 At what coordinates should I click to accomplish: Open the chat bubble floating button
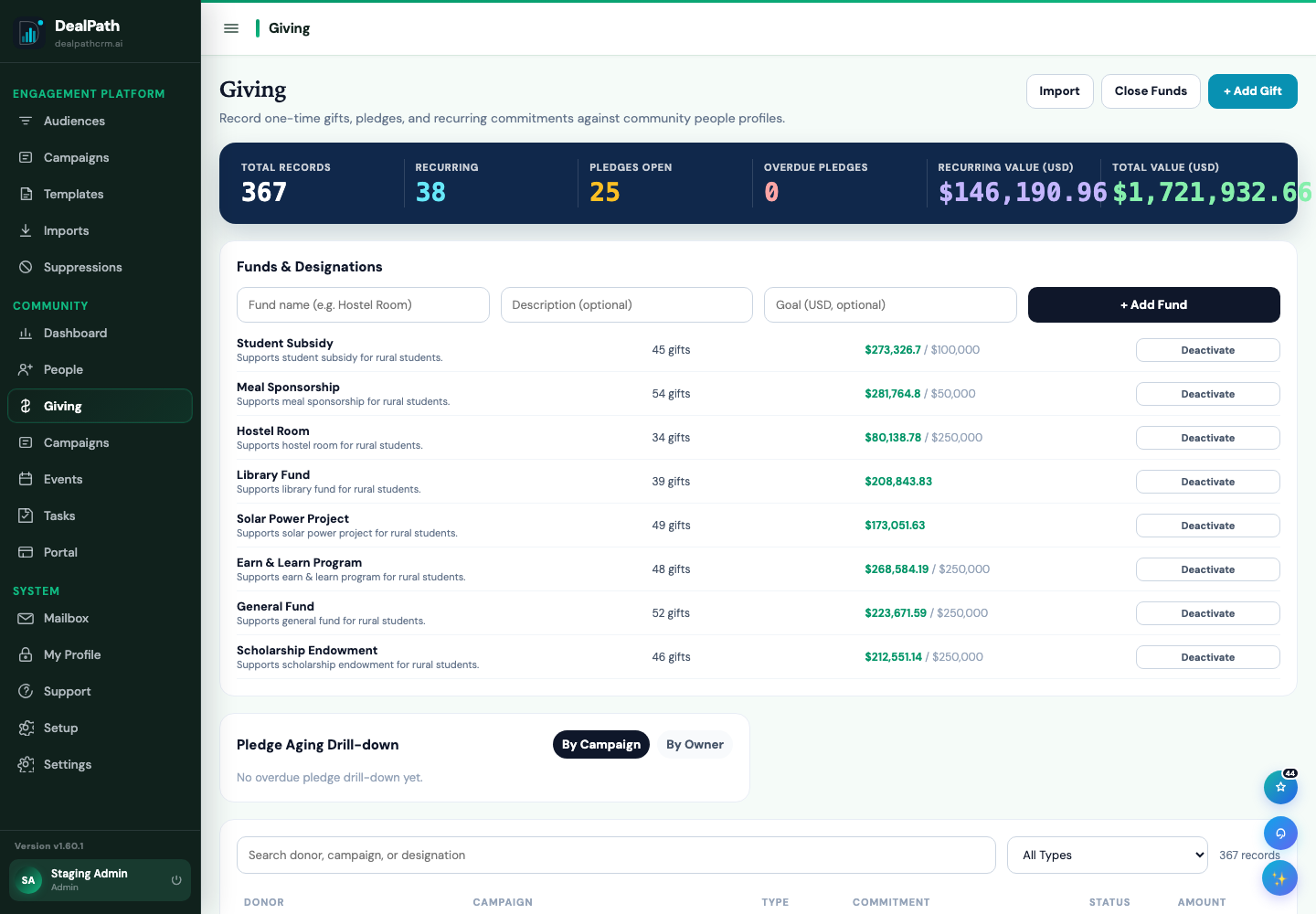(1280, 833)
